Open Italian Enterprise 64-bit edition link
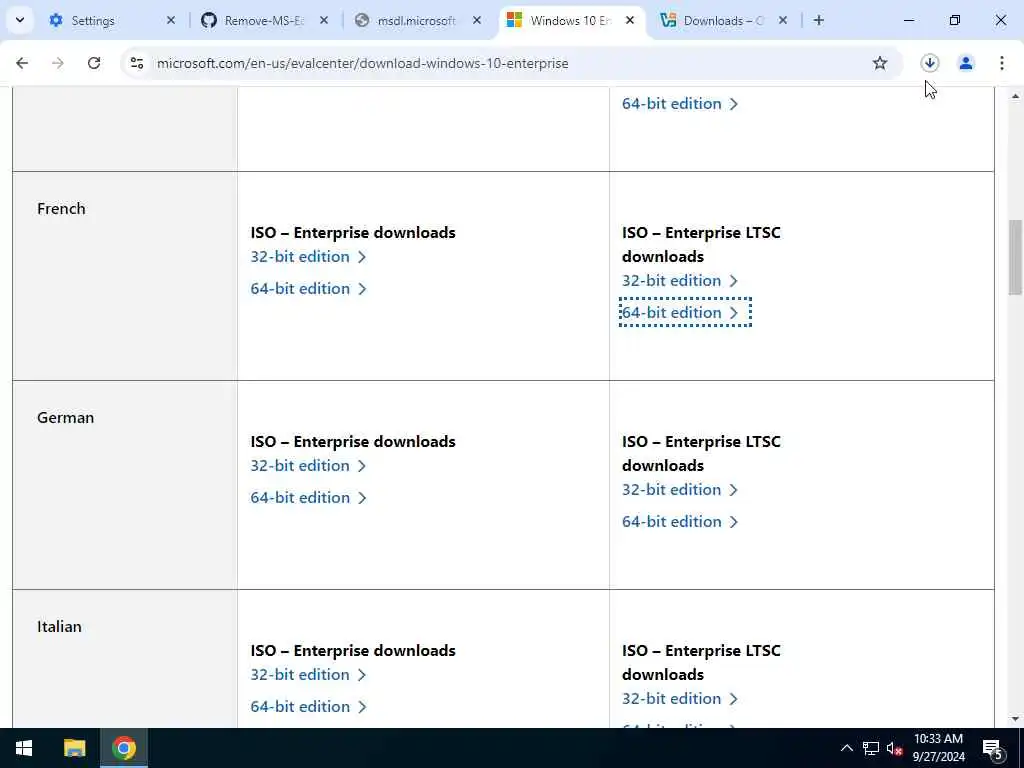This screenshot has width=1024, height=768. [x=308, y=707]
